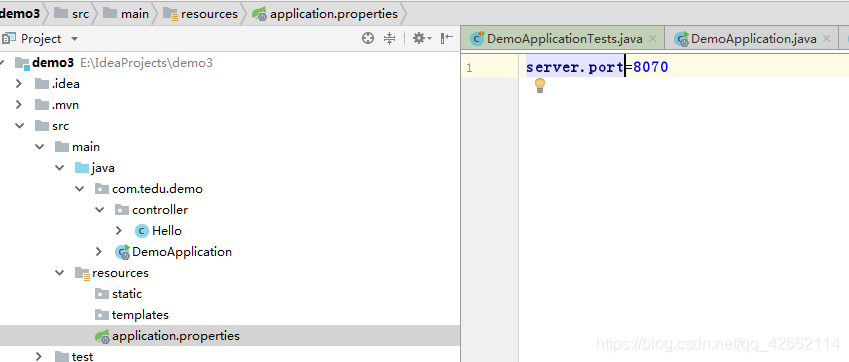The width and height of the screenshot is (849, 362).
Task: Click line number 1 in the gutter
Action: click(x=469, y=68)
